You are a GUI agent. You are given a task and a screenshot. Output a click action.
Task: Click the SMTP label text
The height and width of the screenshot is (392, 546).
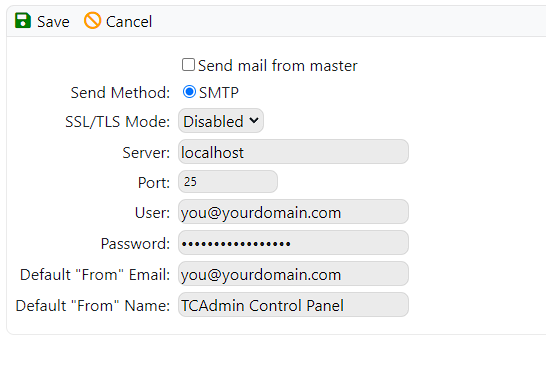click(x=219, y=93)
